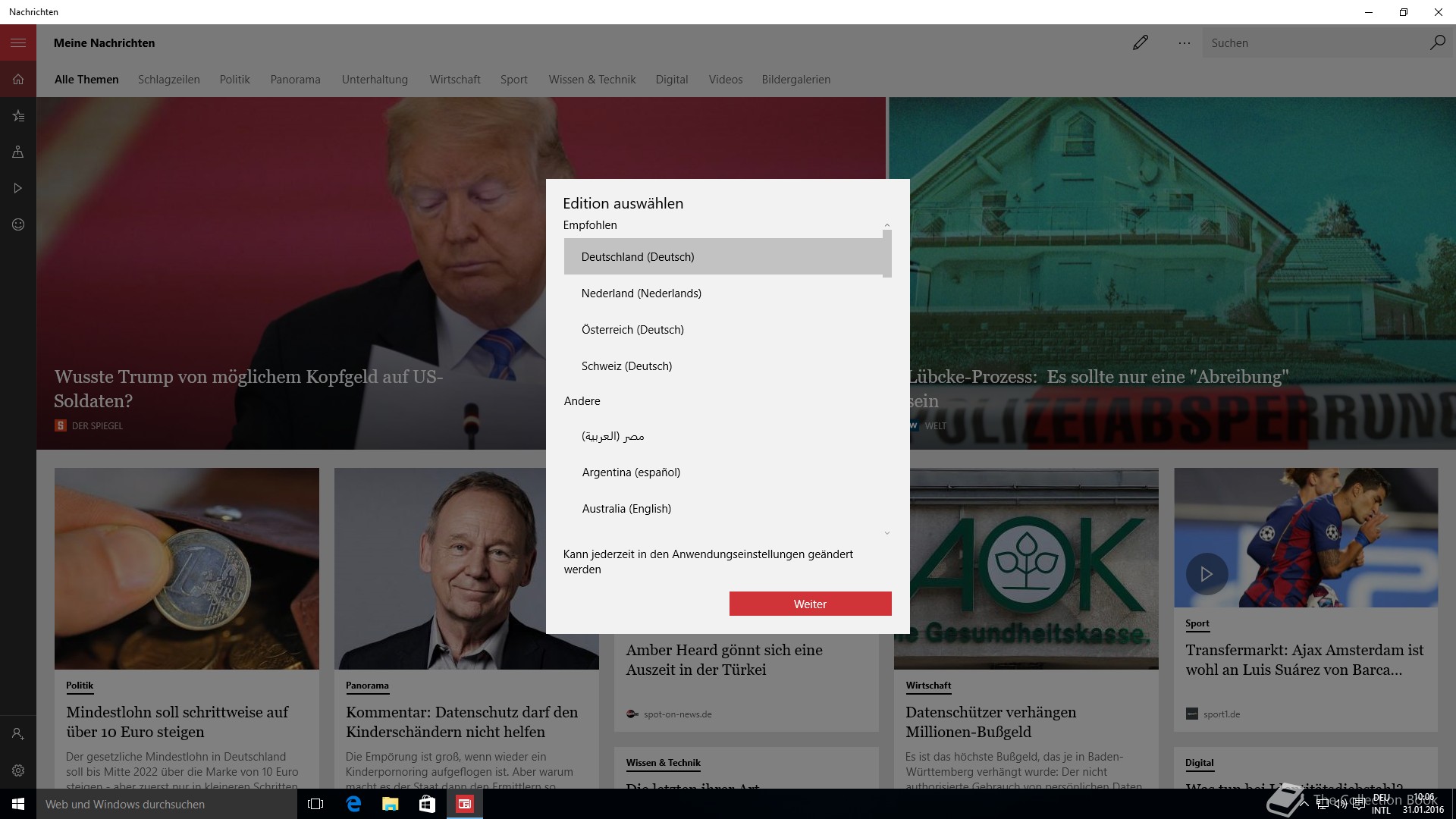Open the Unterhaltung tab
Viewport: 1456px width, 819px height.
point(375,80)
